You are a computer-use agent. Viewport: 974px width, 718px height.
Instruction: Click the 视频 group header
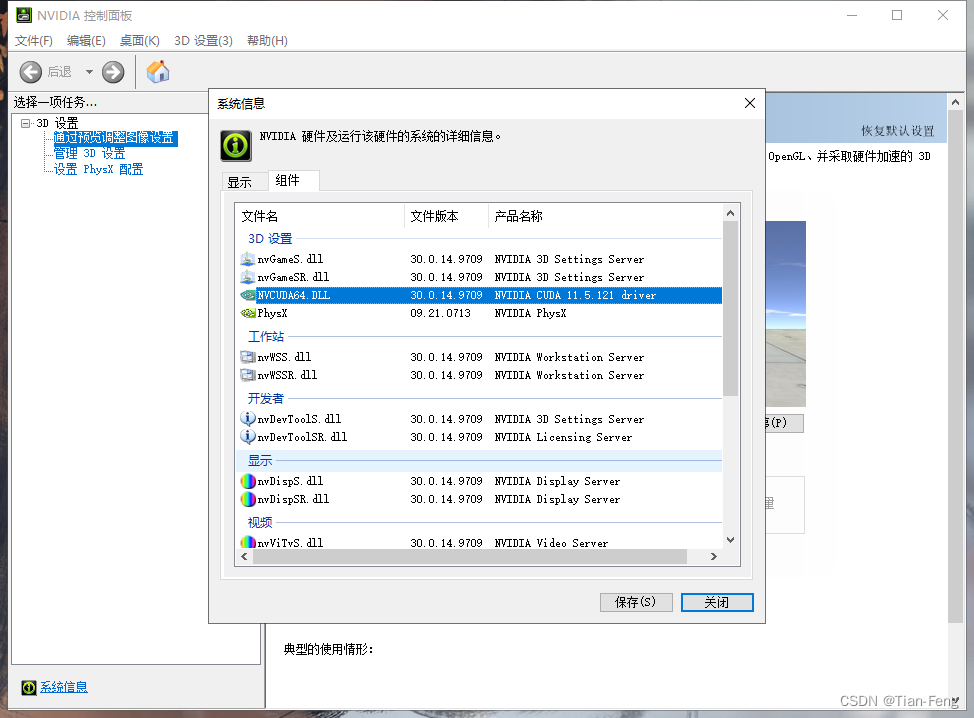coord(260,523)
